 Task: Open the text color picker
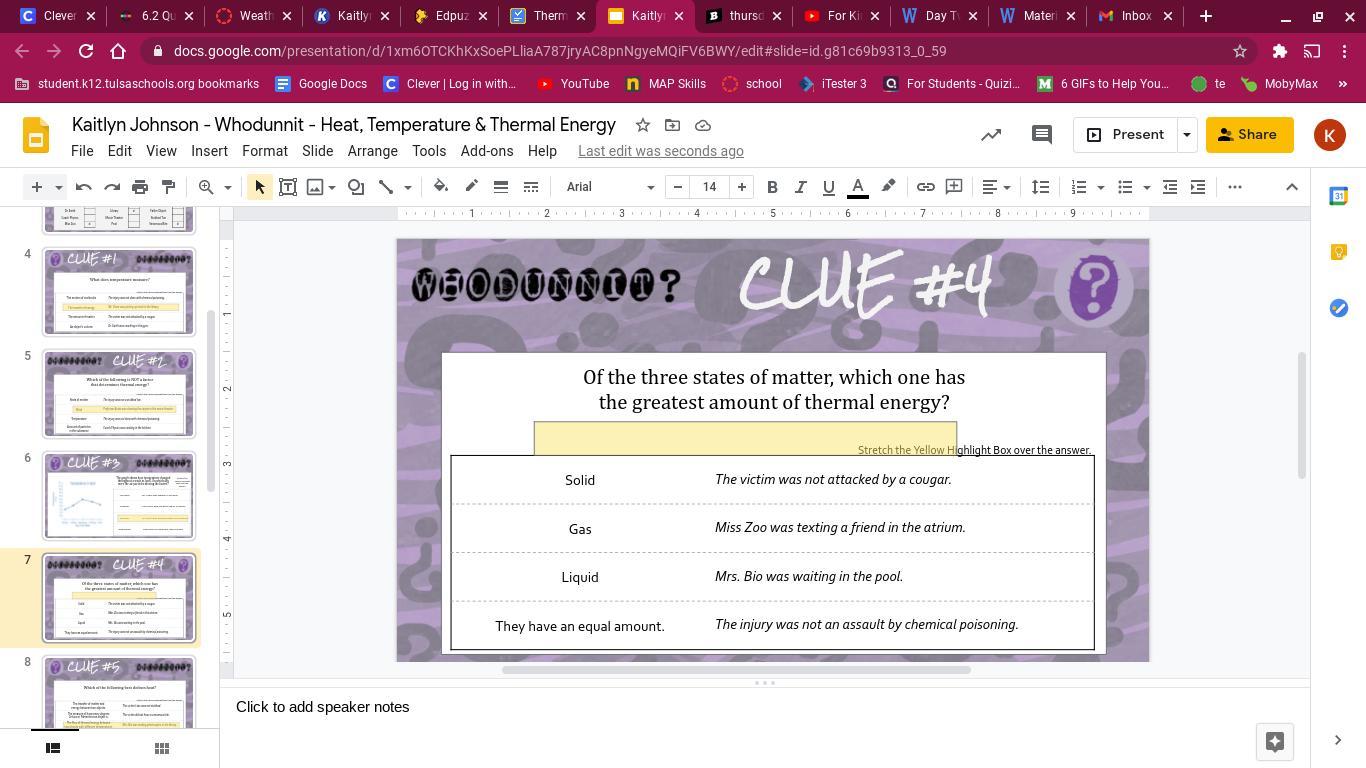click(857, 187)
